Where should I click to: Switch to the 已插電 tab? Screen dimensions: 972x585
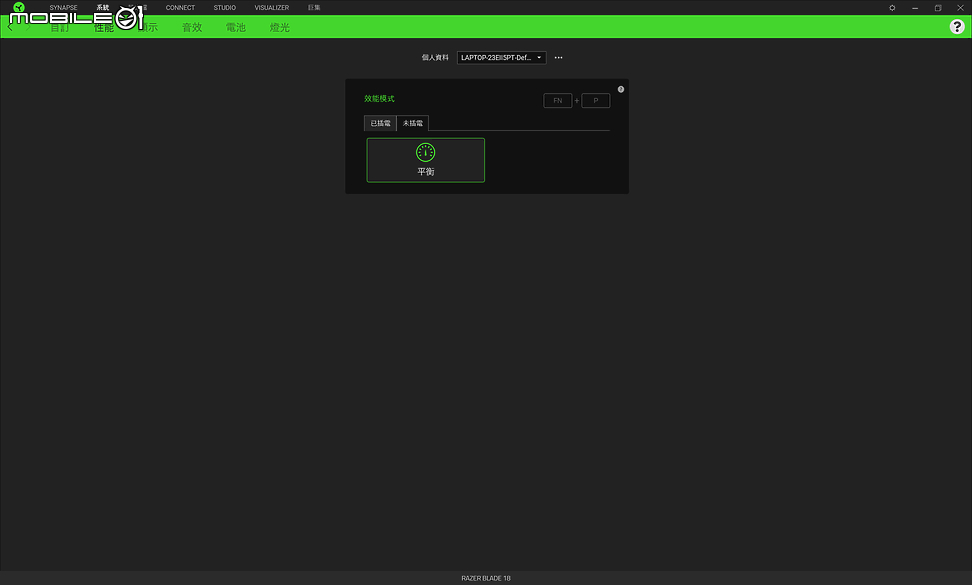click(380, 123)
